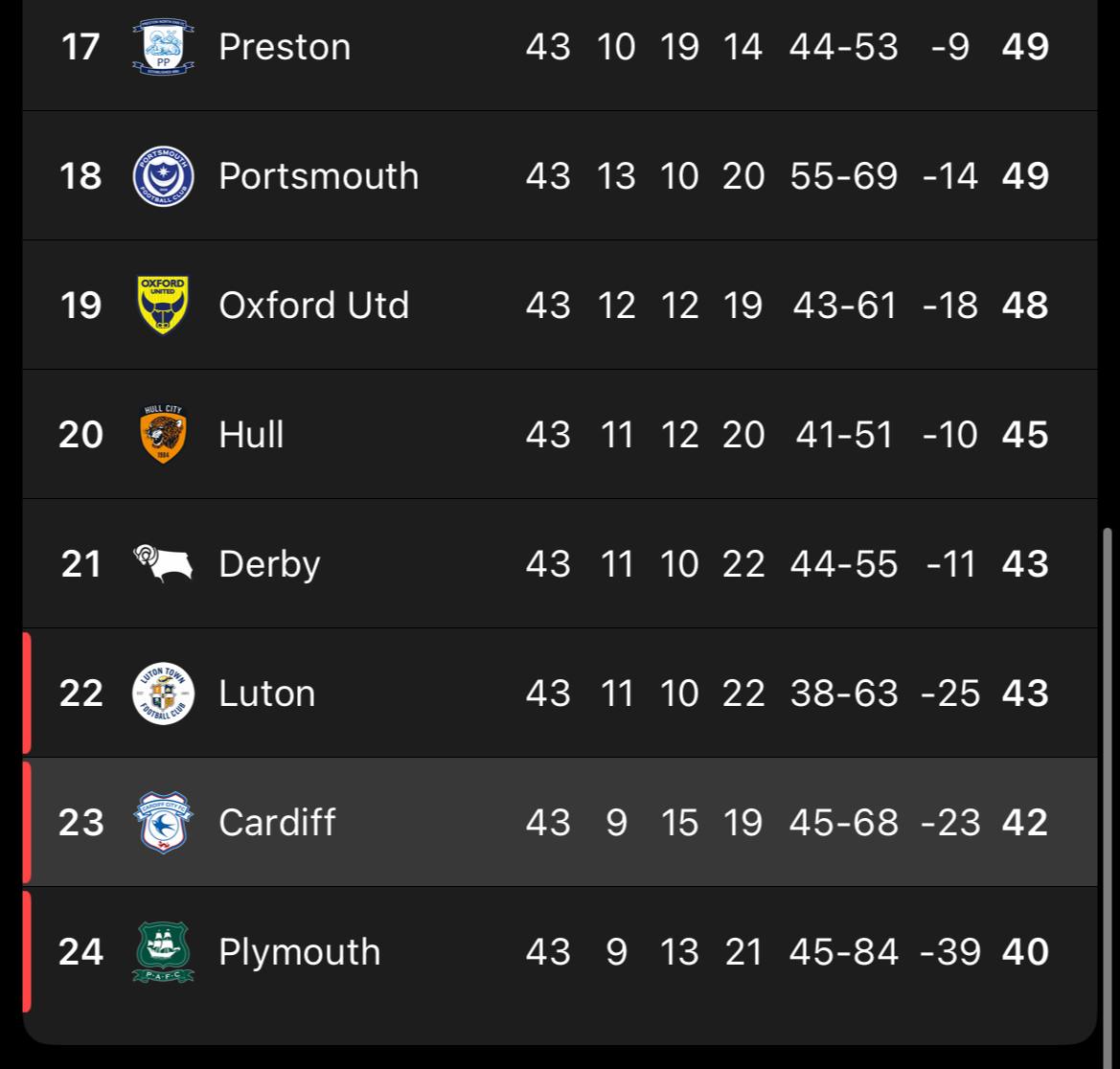Tap the Cardiff City bluebird crest
The width and height of the screenshot is (1120, 1069).
[x=163, y=822]
